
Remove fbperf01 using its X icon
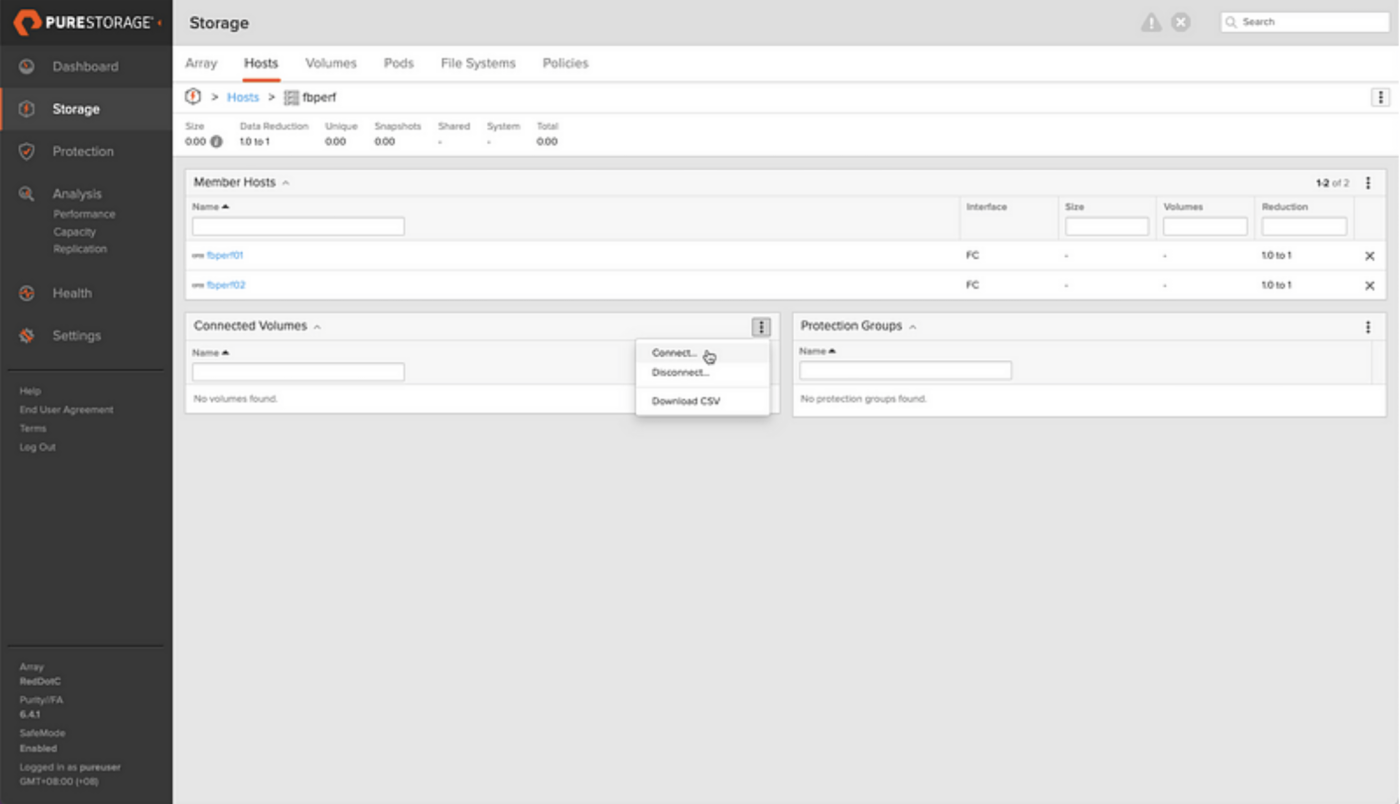pos(1370,256)
